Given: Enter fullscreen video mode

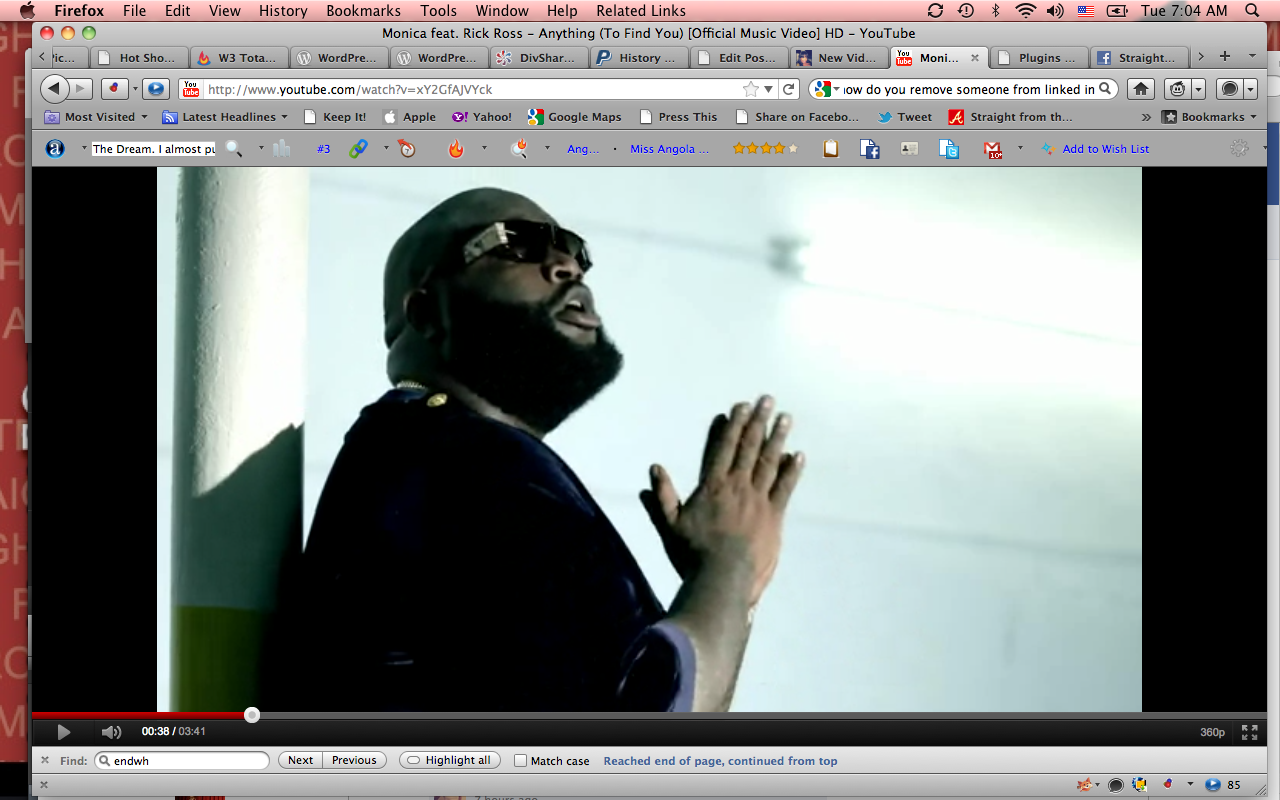Looking at the screenshot, I should (1249, 732).
